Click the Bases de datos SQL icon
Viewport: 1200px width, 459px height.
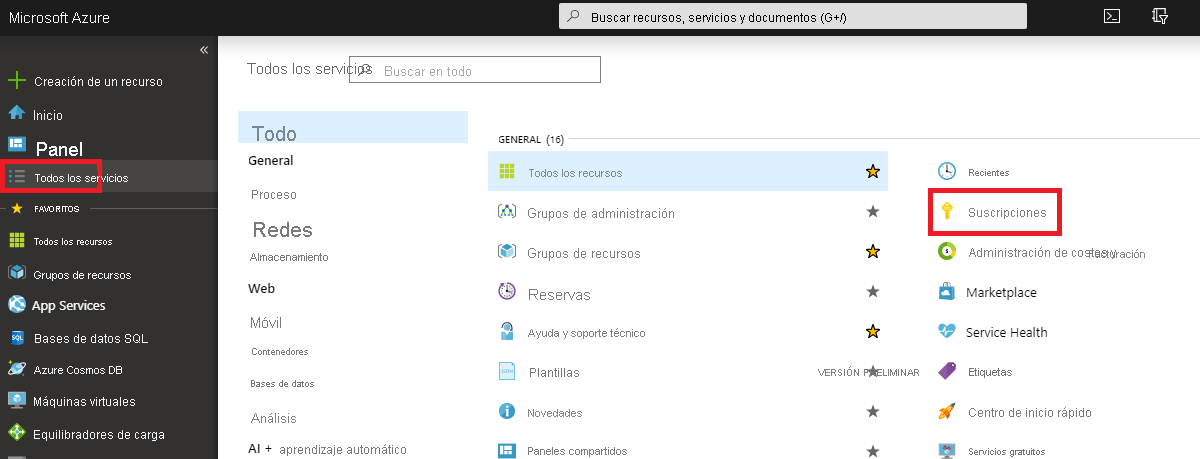coord(16,338)
